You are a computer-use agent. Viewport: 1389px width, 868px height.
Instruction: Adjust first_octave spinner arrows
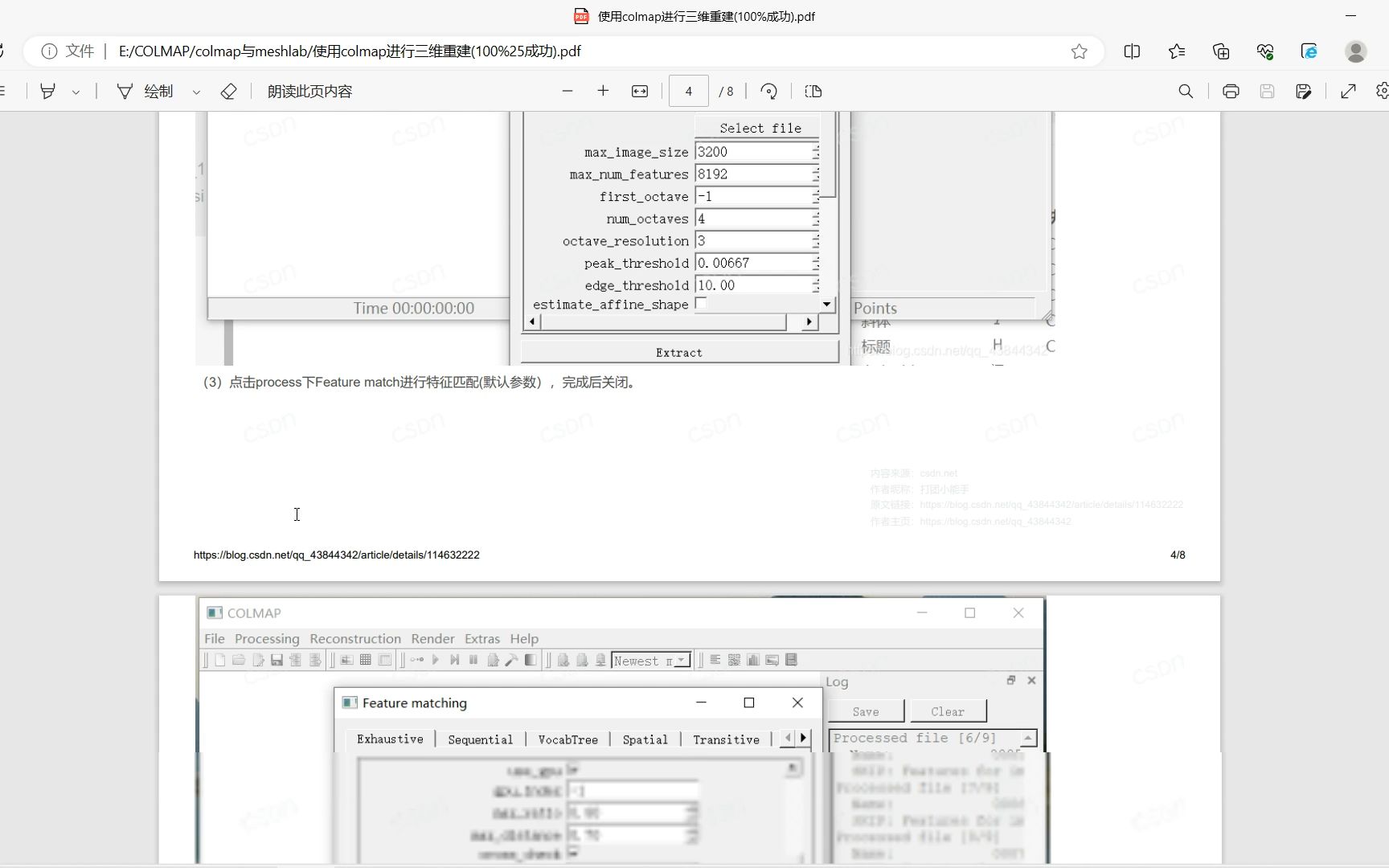coord(816,197)
